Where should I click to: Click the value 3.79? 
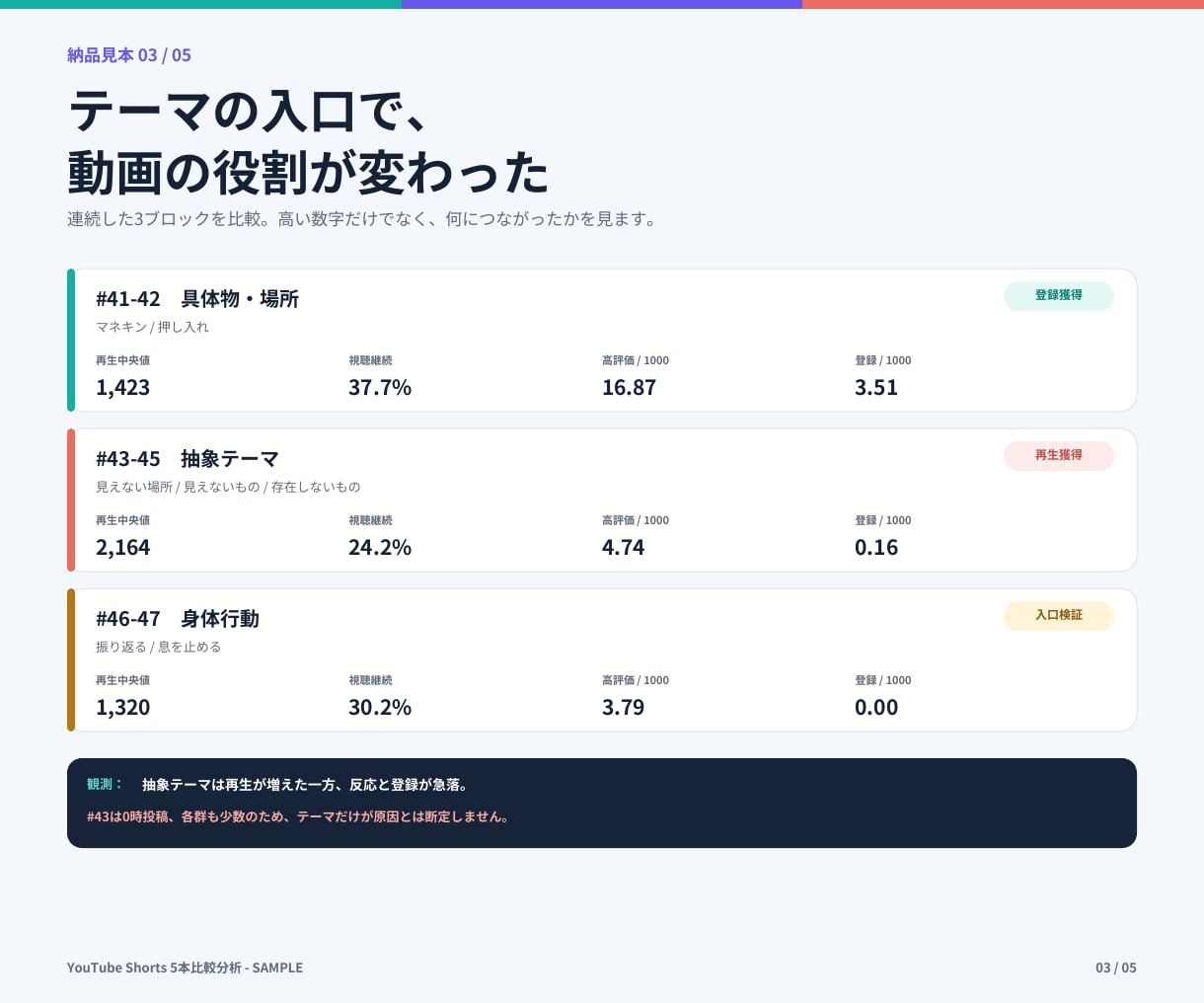623,708
